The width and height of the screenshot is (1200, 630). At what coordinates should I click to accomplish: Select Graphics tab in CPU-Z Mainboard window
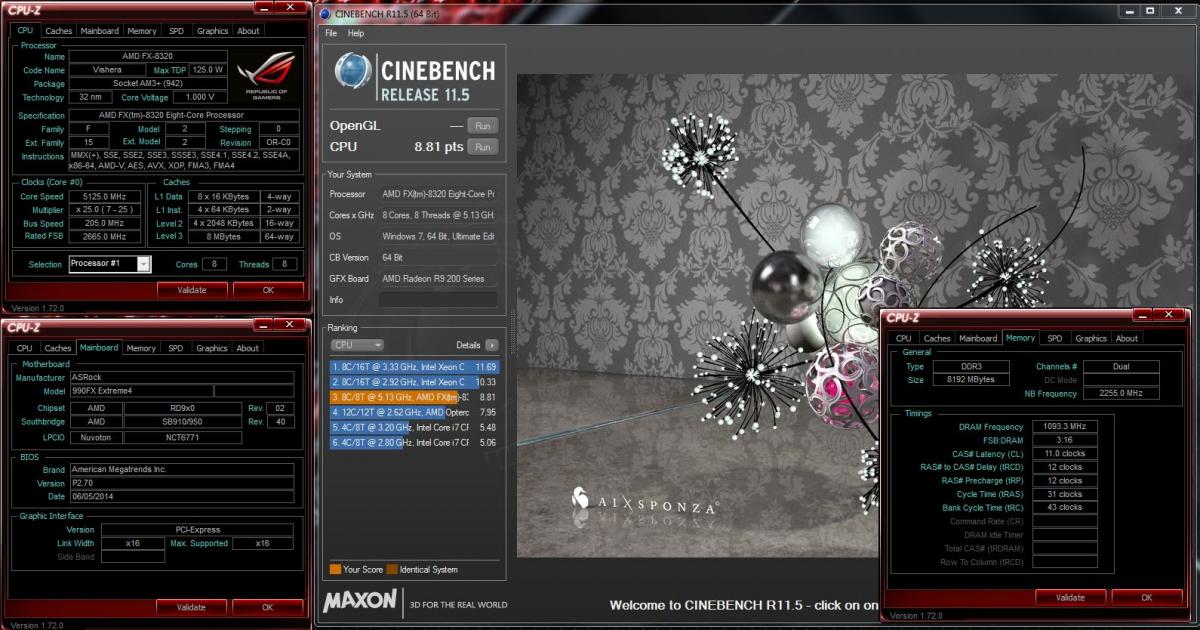tap(212, 348)
